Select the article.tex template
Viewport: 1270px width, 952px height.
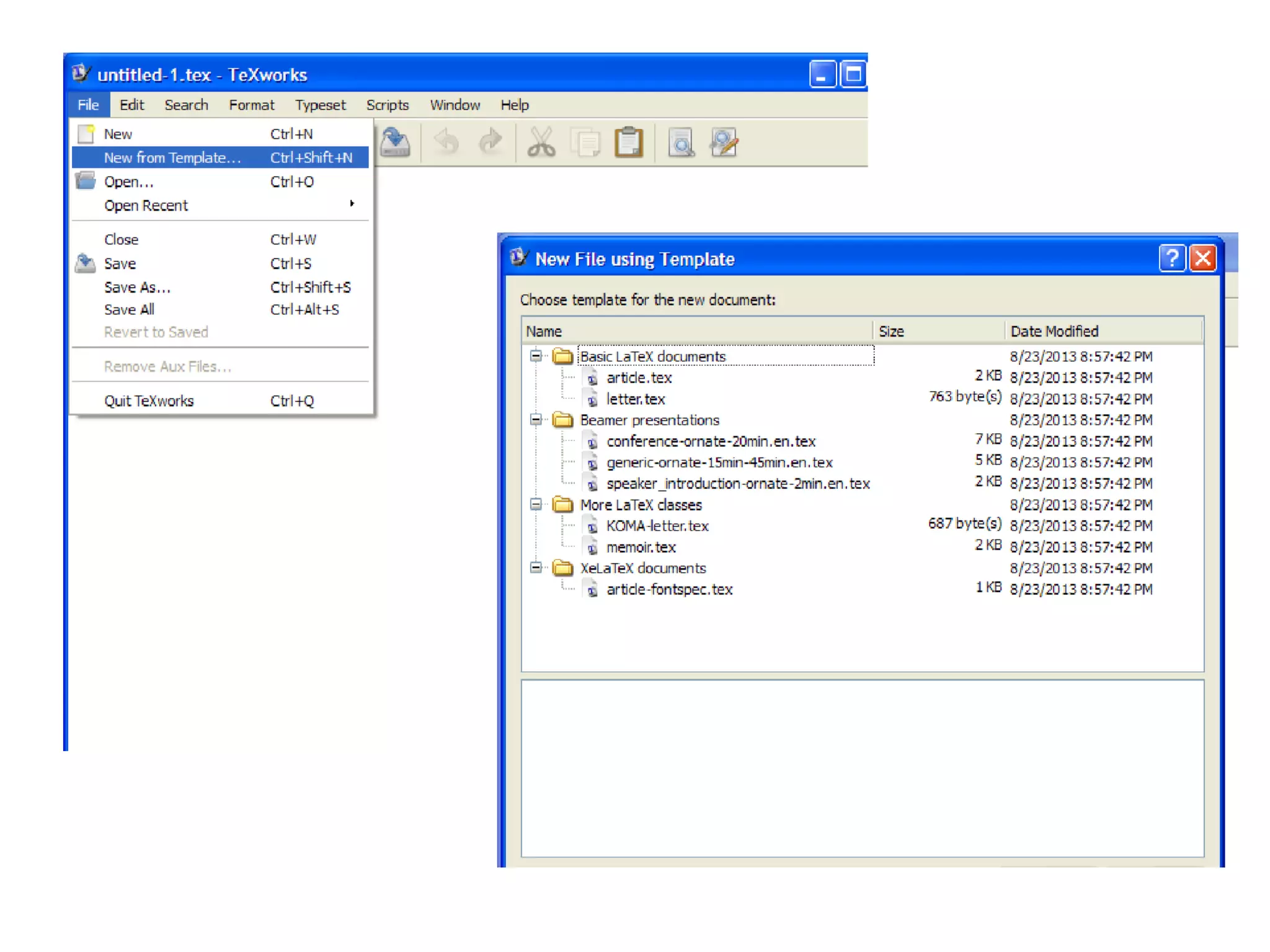pos(639,377)
